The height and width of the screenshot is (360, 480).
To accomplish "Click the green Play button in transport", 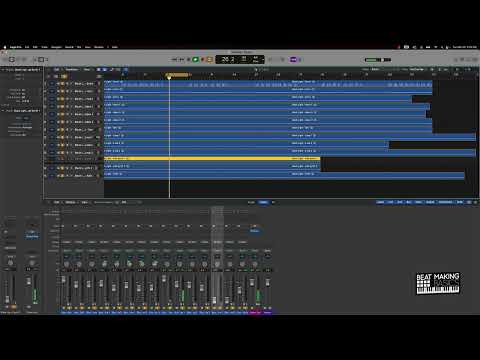I will [x=195, y=60].
